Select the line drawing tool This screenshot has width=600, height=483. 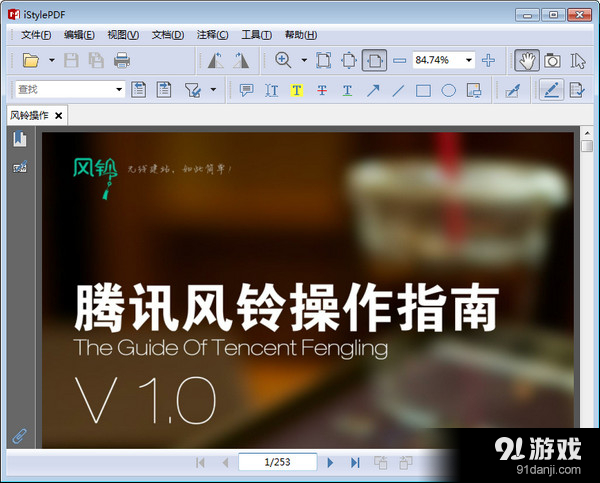click(x=398, y=90)
